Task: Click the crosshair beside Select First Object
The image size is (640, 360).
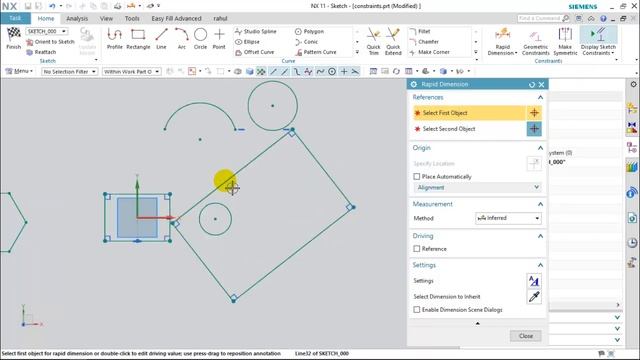Action: click(534, 113)
